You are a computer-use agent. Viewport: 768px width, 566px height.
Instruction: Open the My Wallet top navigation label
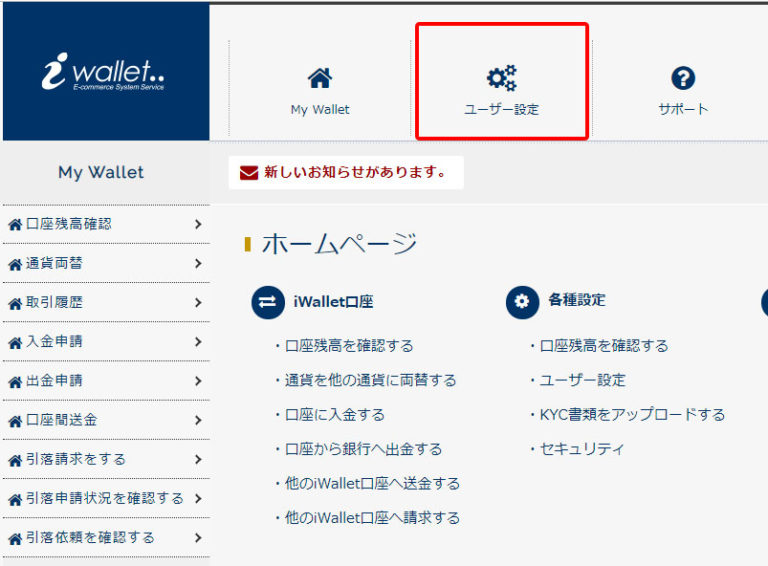(x=320, y=109)
